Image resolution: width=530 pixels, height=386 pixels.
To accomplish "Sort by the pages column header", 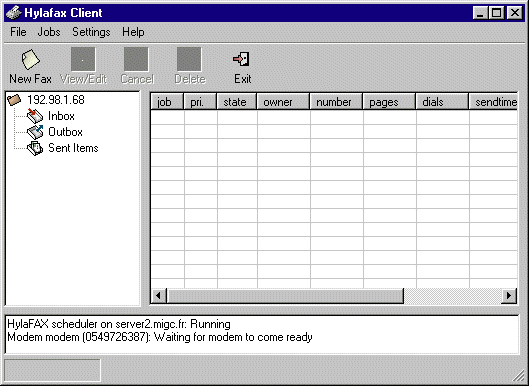I will [x=389, y=102].
